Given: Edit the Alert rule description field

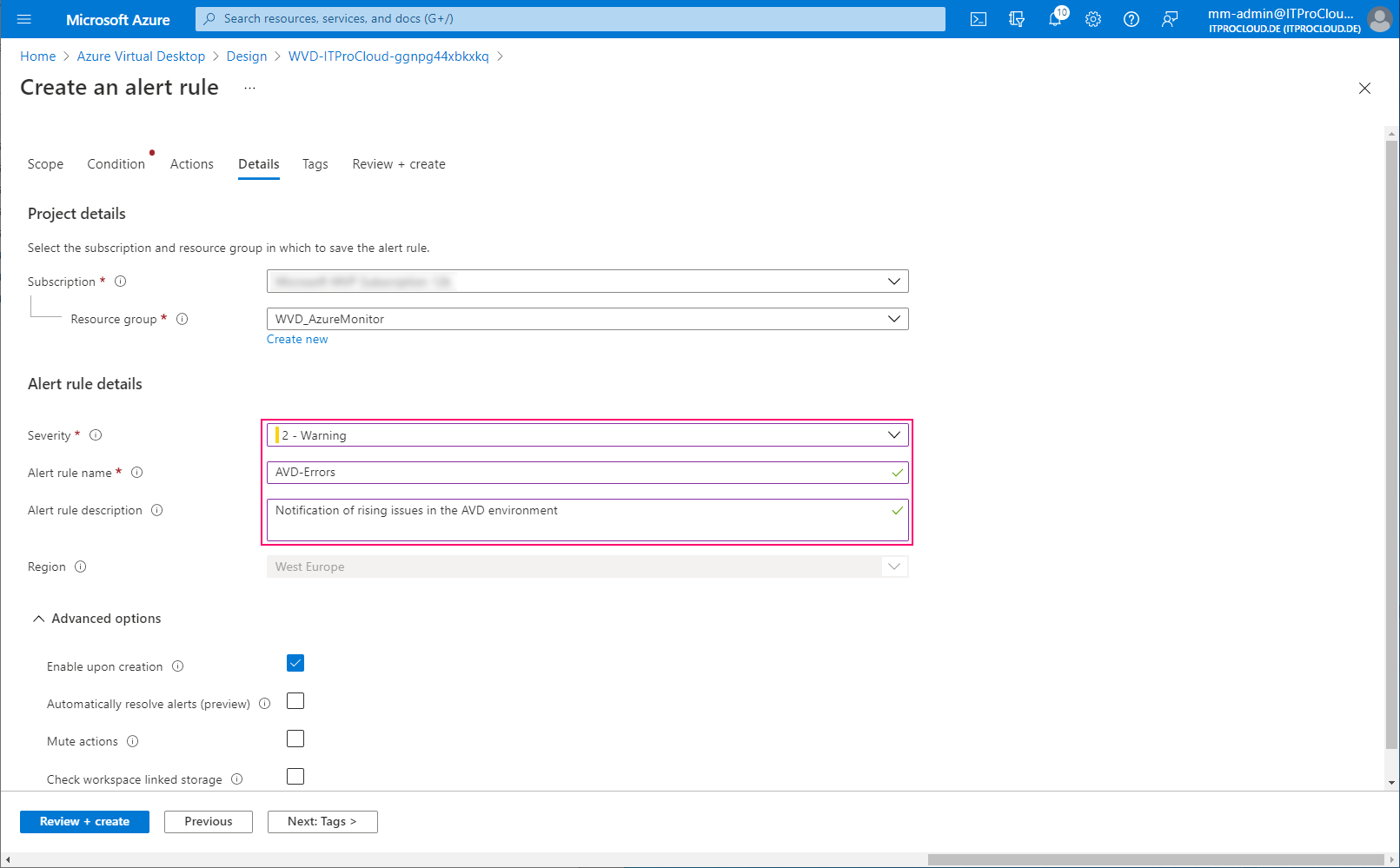Looking at the screenshot, I should click(x=587, y=520).
